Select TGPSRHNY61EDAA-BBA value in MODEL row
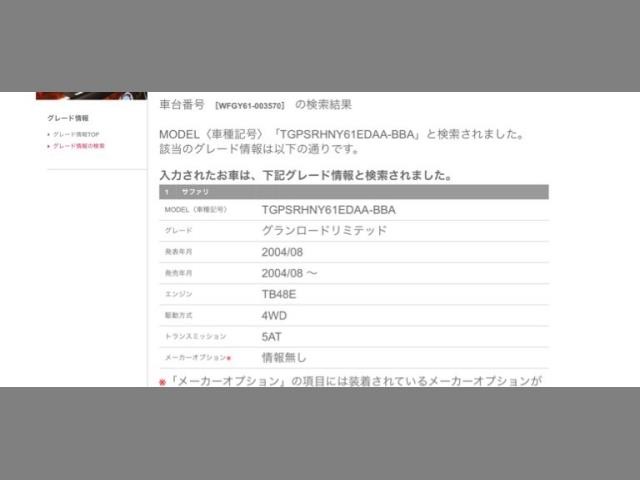The image size is (640, 480). point(328,210)
